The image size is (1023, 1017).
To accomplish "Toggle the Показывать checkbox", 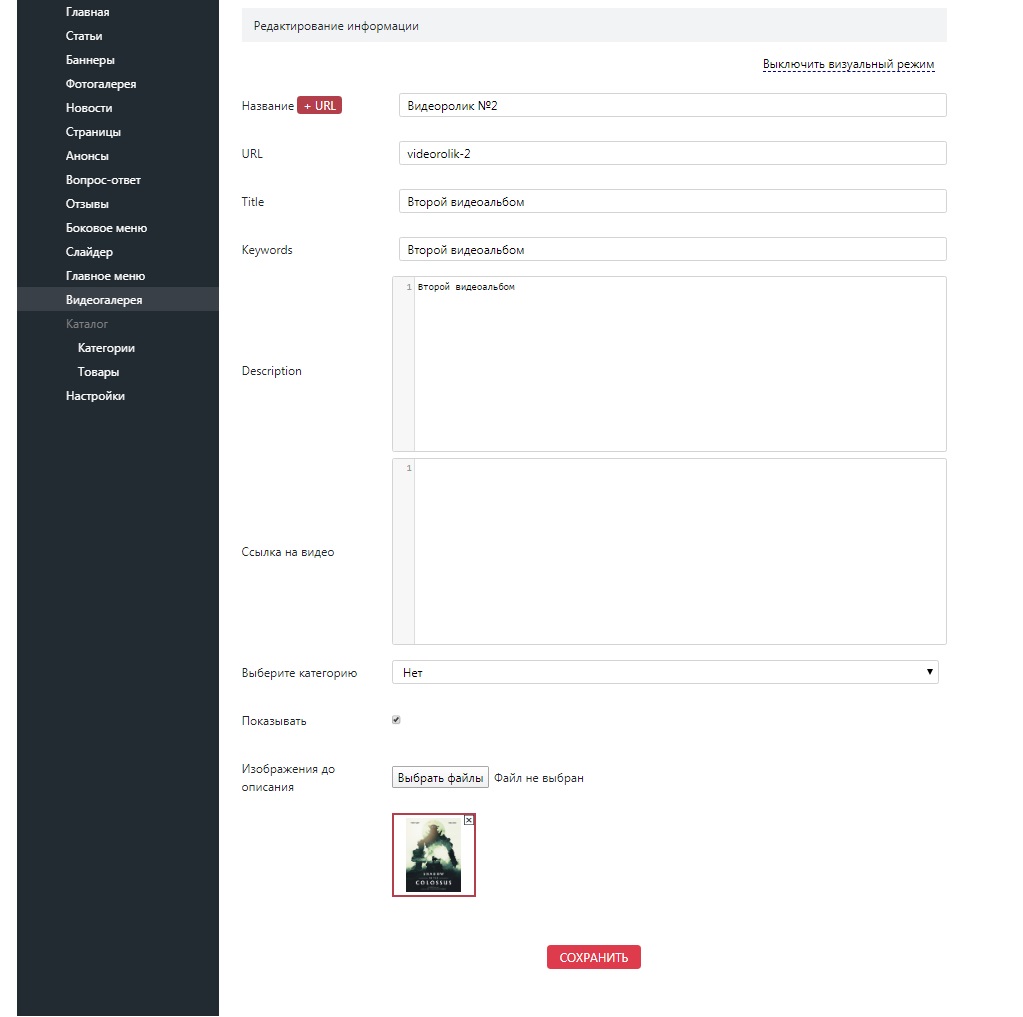I will [396, 720].
